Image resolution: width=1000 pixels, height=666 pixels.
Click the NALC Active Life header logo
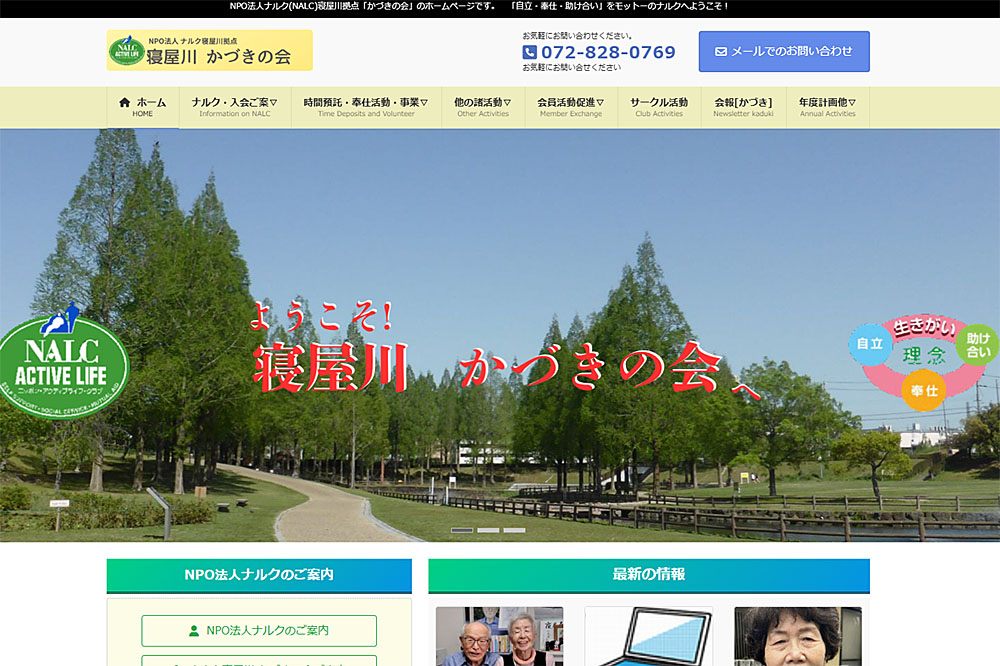[x=126, y=50]
